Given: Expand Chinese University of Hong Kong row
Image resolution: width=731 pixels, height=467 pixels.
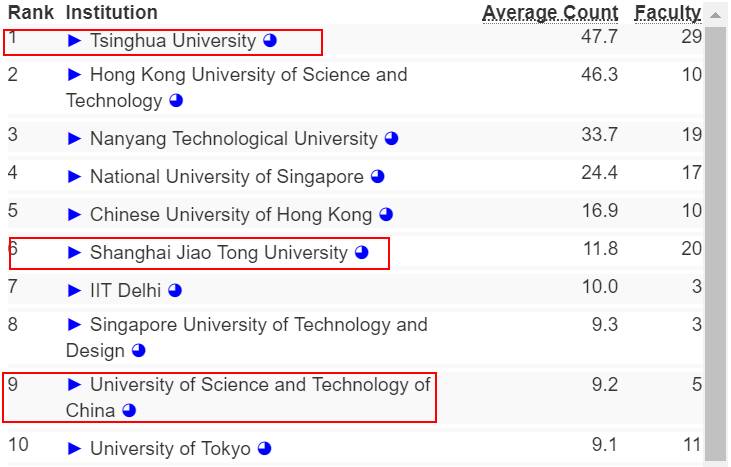Looking at the screenshot, I should coord(74,215).
